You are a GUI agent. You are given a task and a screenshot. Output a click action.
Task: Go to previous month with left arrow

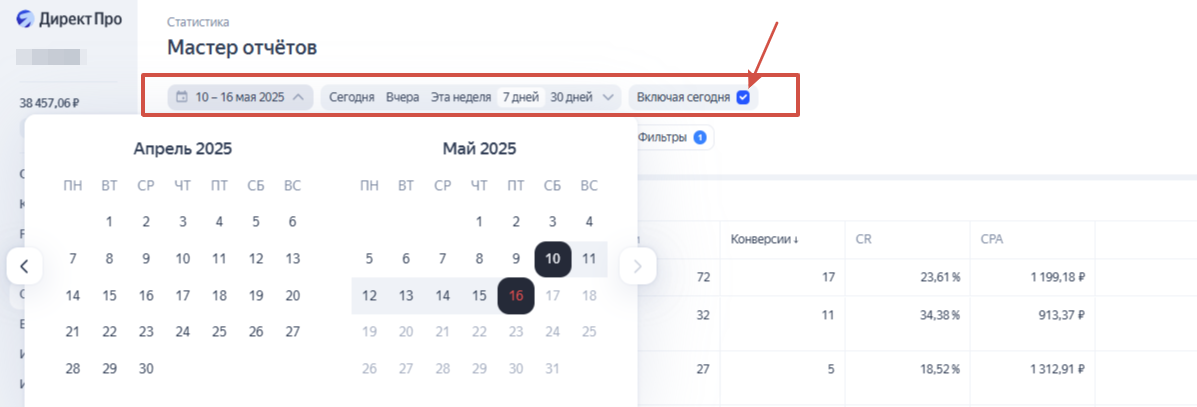coord(24,266)
